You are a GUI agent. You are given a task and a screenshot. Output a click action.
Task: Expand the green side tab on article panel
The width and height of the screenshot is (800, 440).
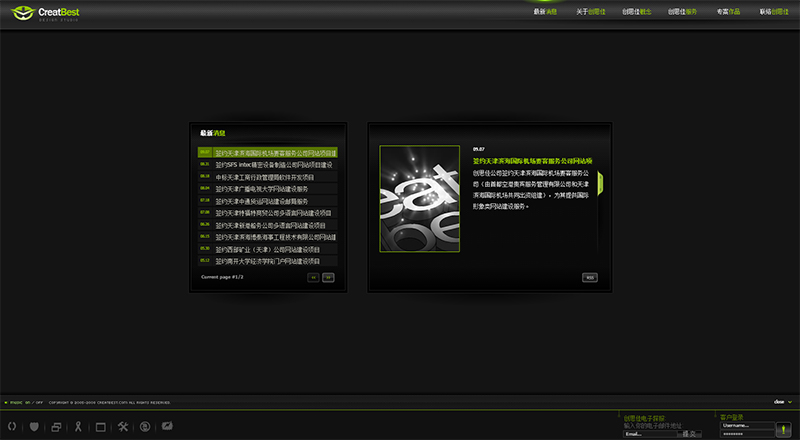602,184
